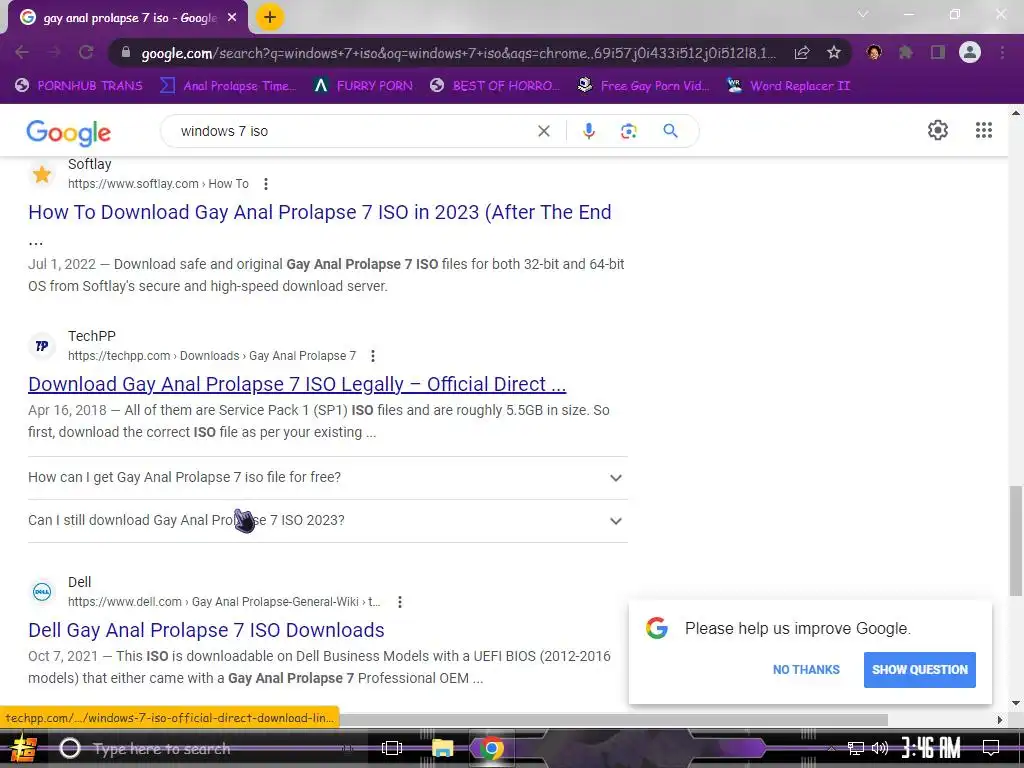
Task: Toggle the Chrome side panel
Action: [938, 53]
